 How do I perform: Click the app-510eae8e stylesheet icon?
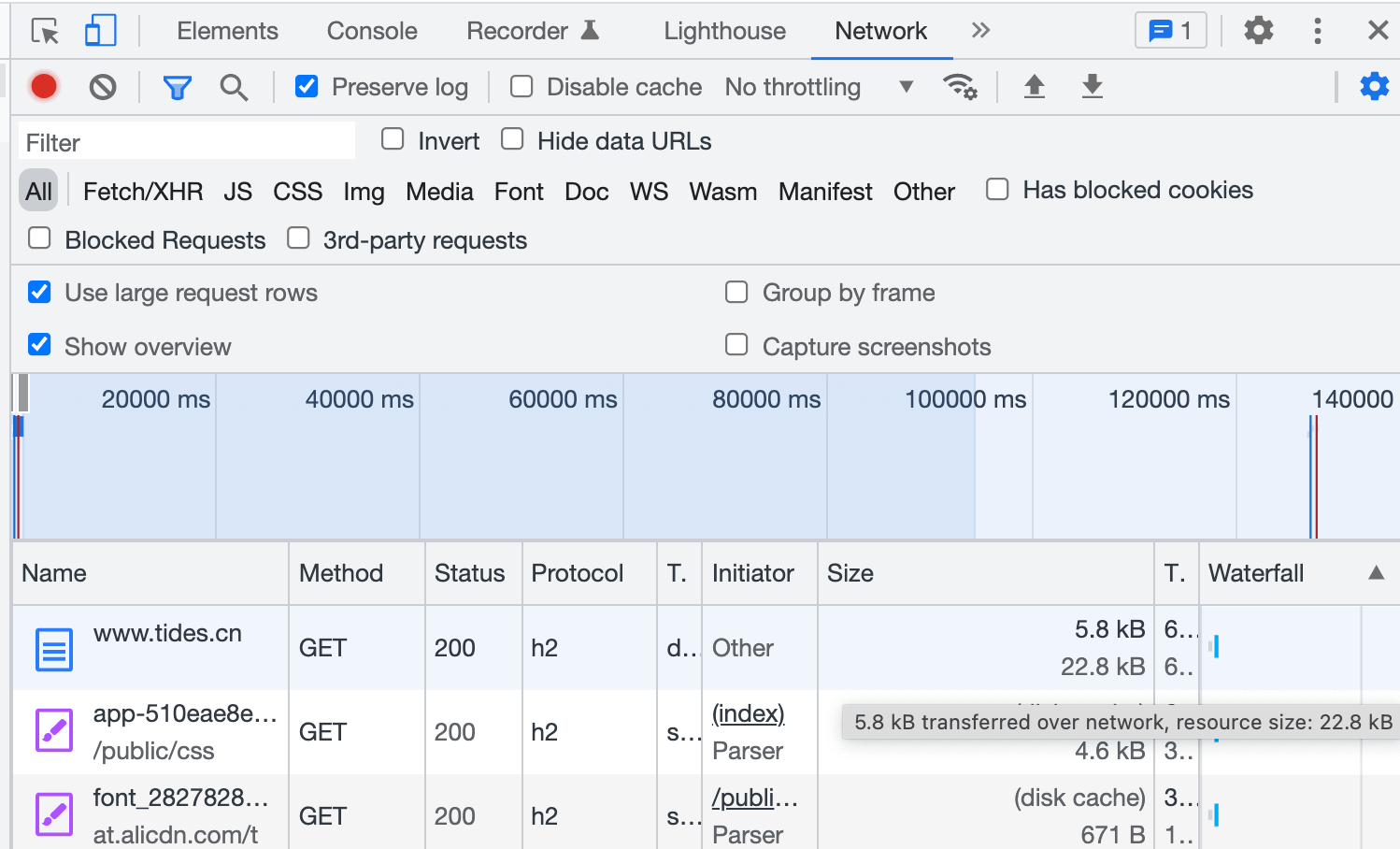tap(54, 731)
